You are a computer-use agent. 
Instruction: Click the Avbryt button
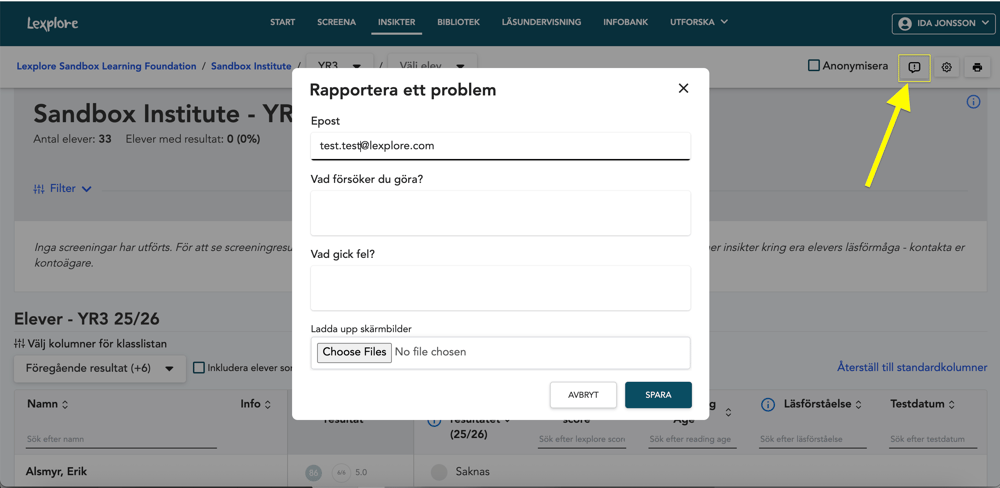pyautogui.click(x=583, y=395)
